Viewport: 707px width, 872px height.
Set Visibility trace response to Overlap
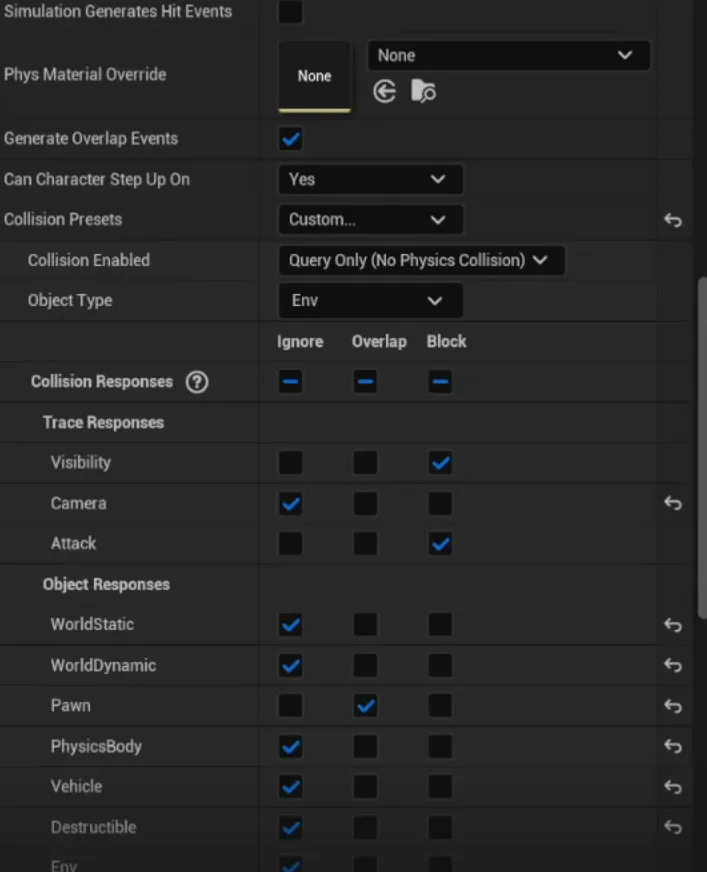pyautogui.click(x=366, y=463)
